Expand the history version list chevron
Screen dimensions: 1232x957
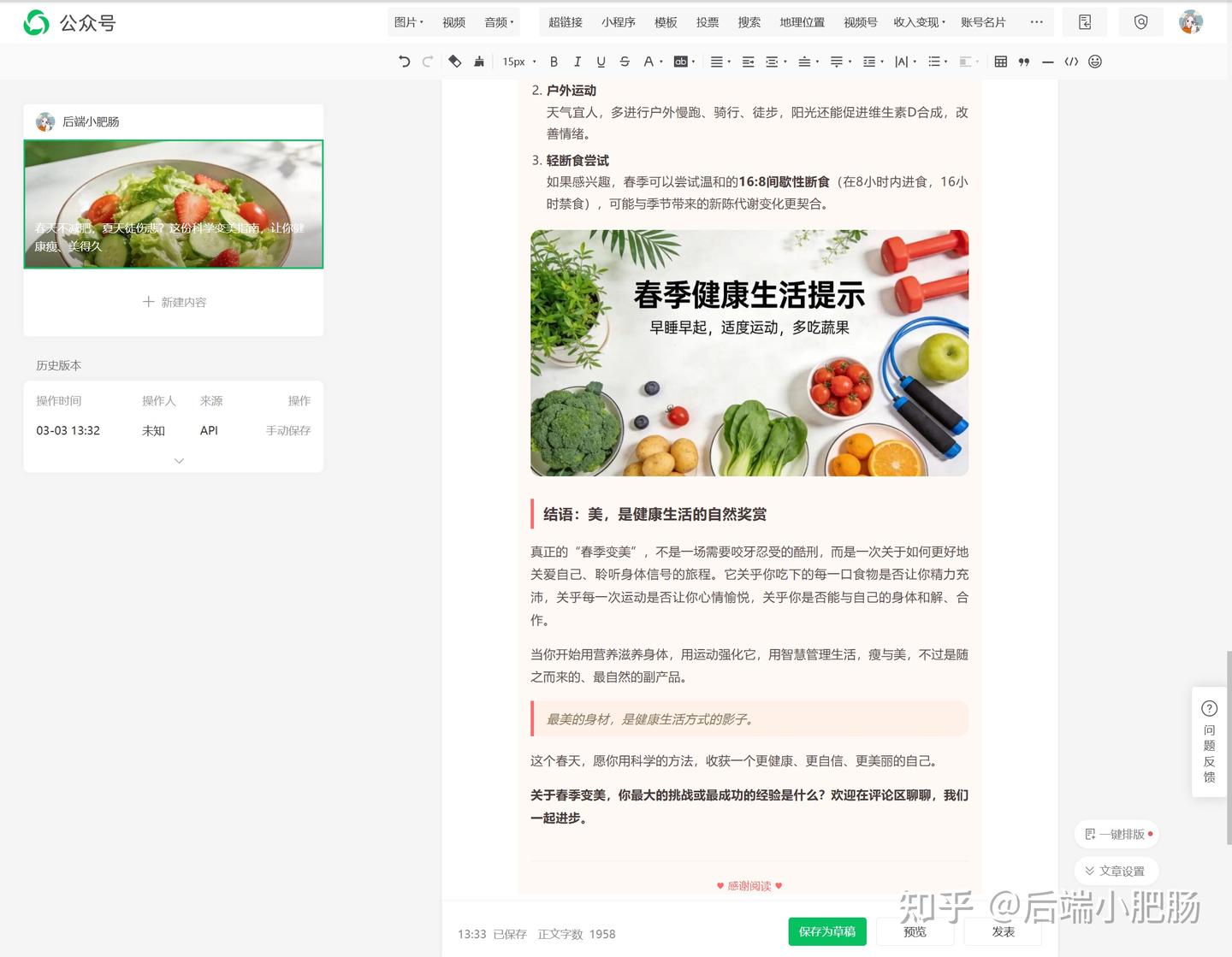click(x=179, y=461)
